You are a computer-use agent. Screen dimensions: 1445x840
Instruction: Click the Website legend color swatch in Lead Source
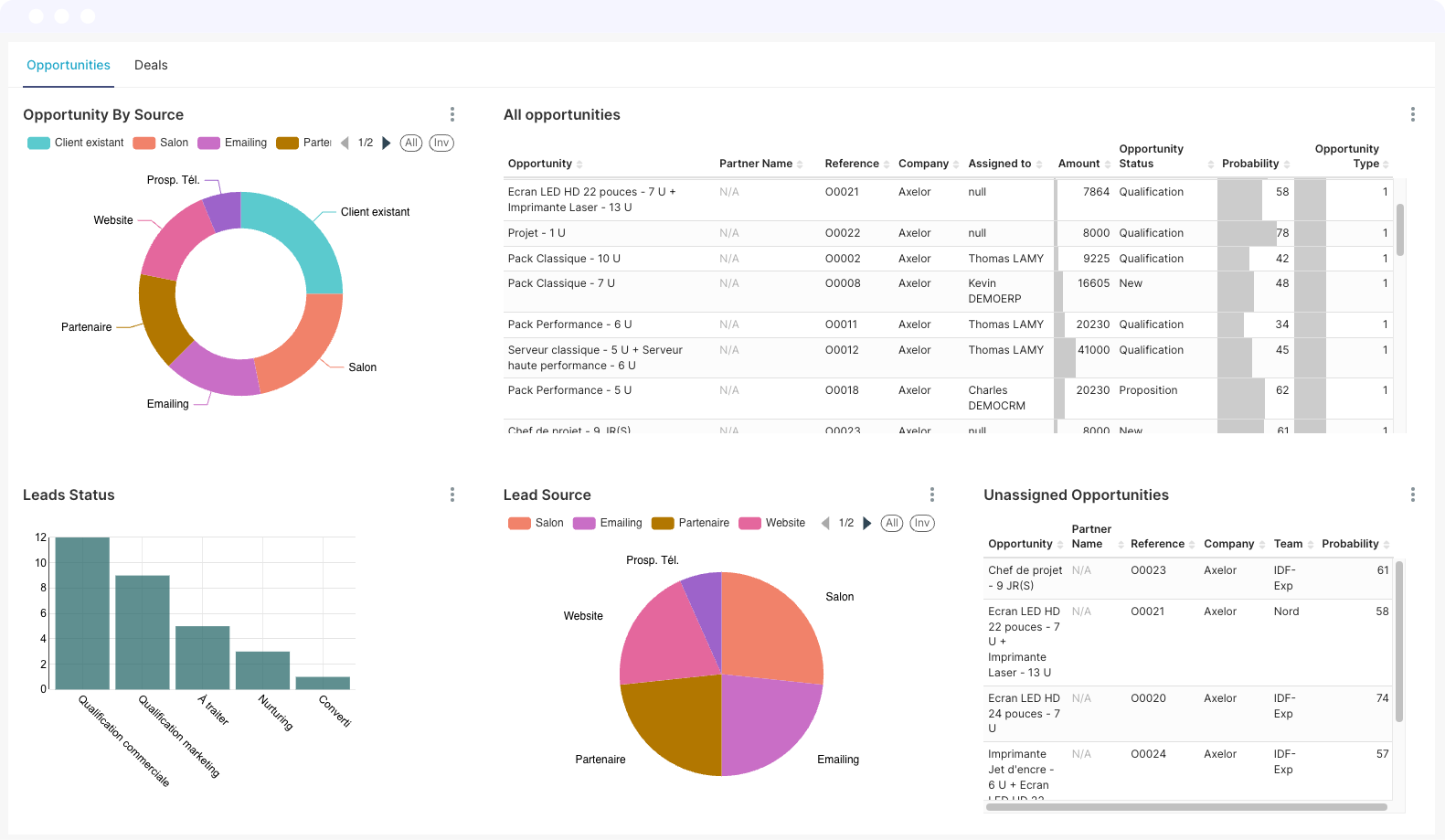[750, 523]
